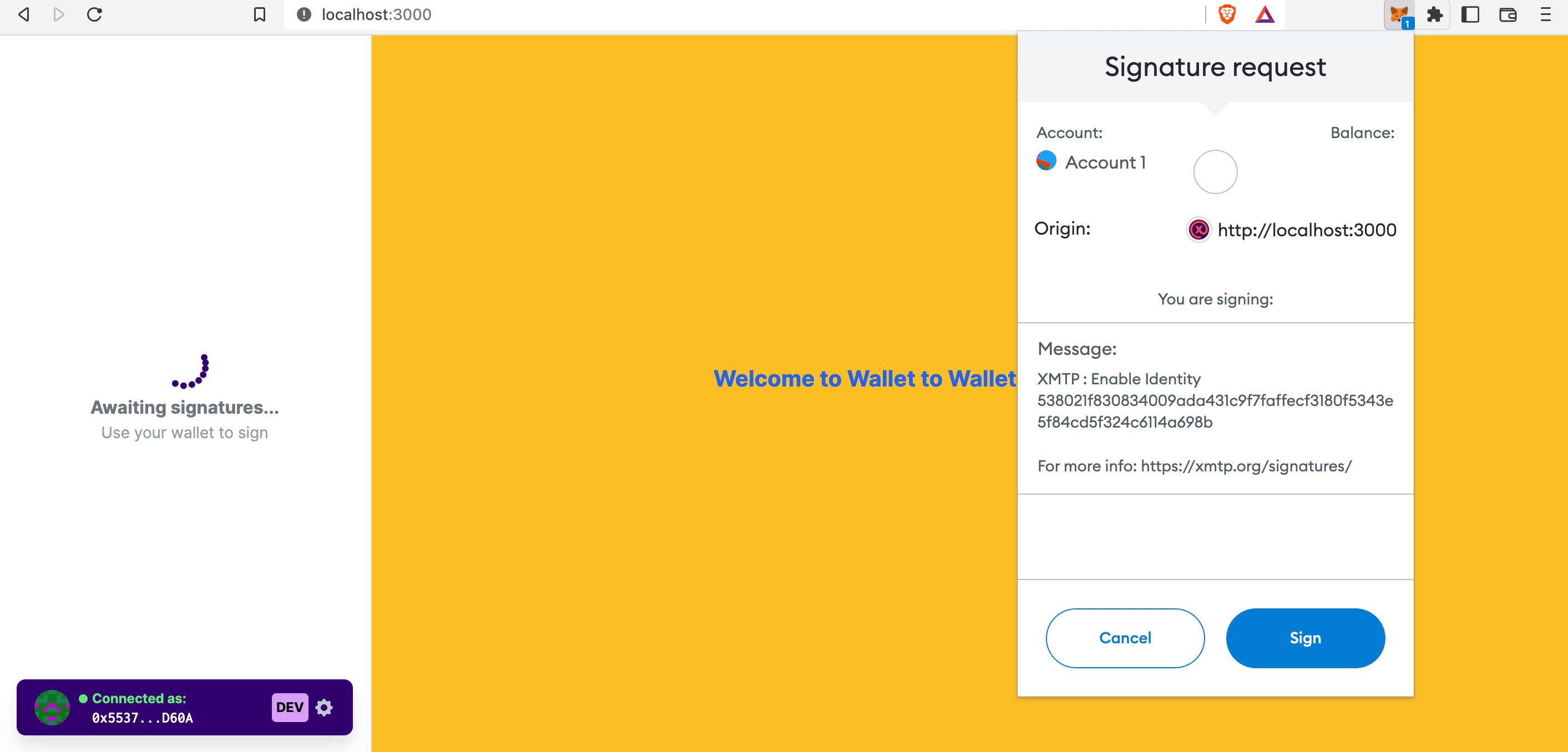The height and width of the screenshot is (752, 1568).
Task: Click the Cancel button to reject request
Action: [1126, 638]
